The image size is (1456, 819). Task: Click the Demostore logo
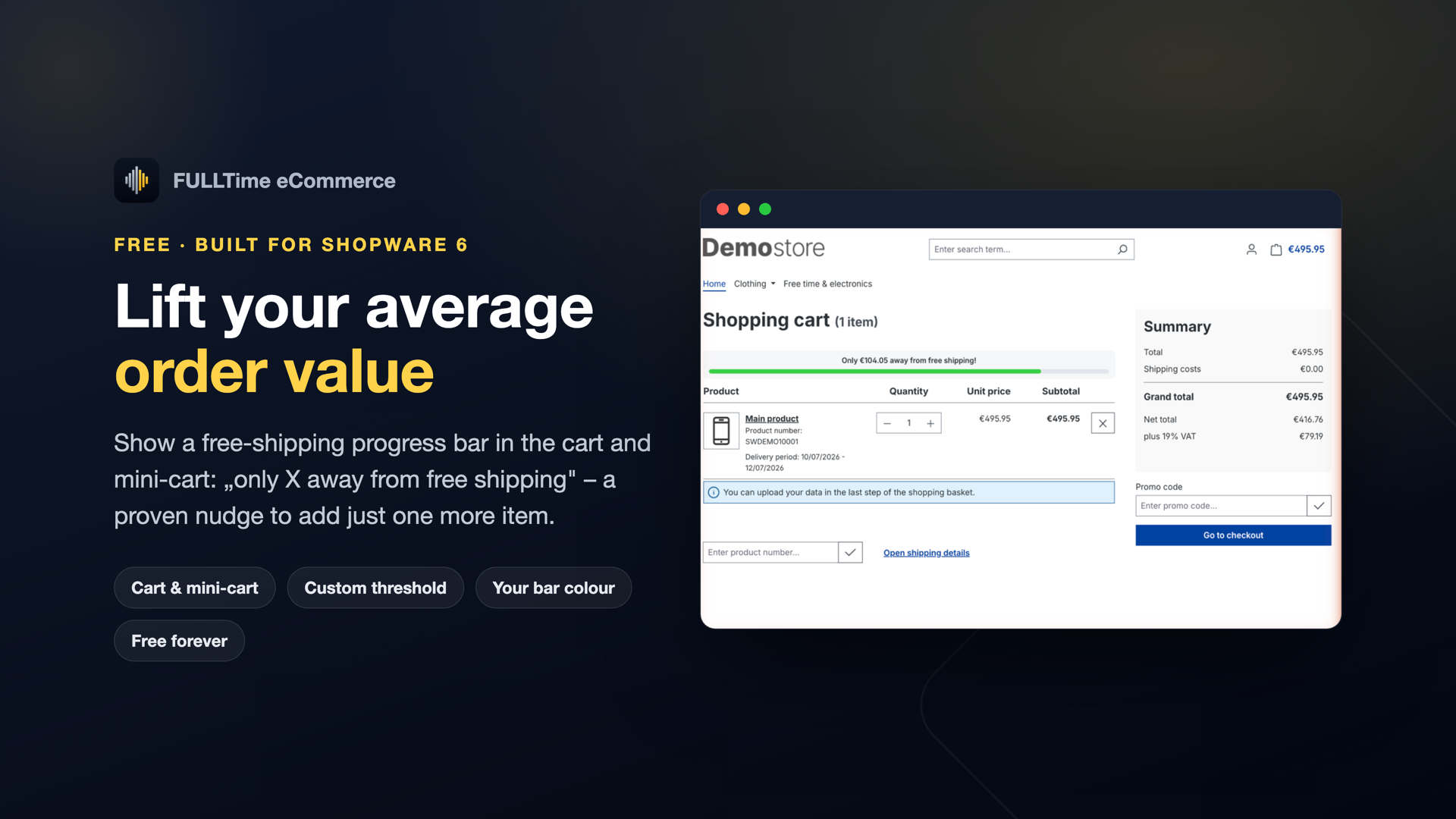coord(763,248)
